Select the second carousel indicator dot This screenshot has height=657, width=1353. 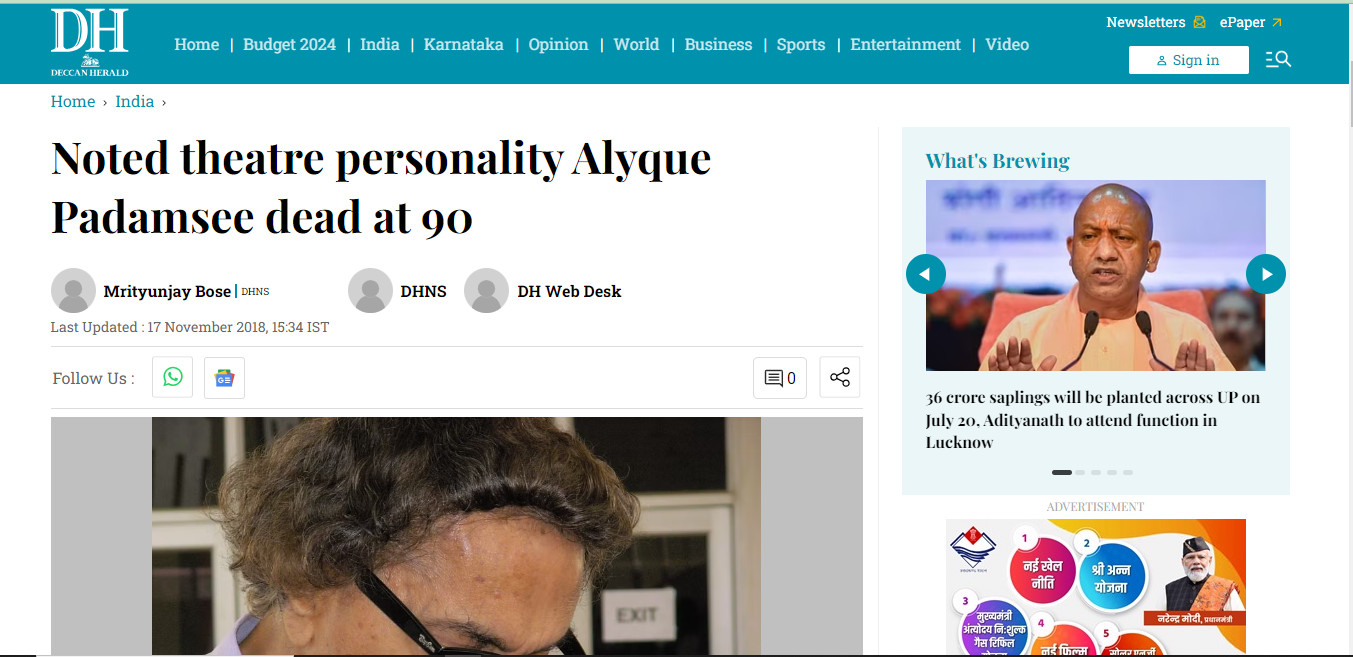[1080, 472]
